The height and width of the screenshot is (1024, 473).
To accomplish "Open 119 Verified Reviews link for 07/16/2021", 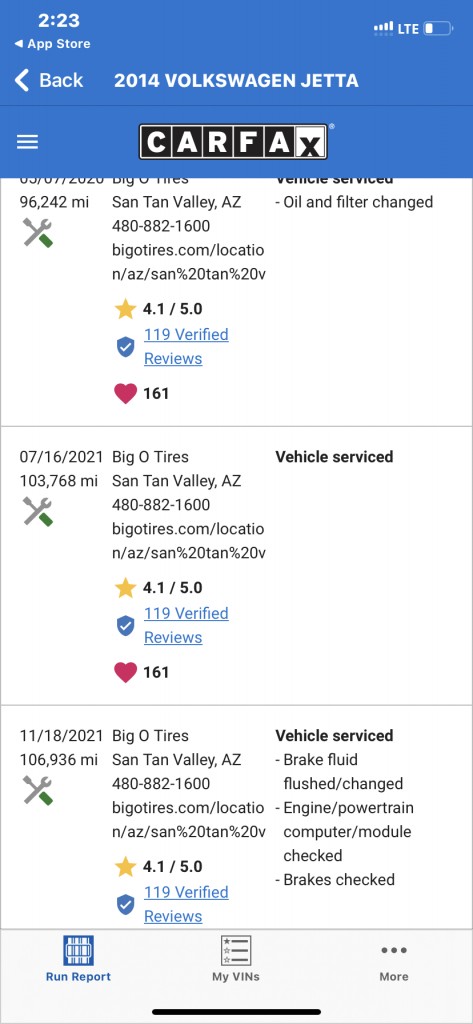I will [x=186, y=626].
